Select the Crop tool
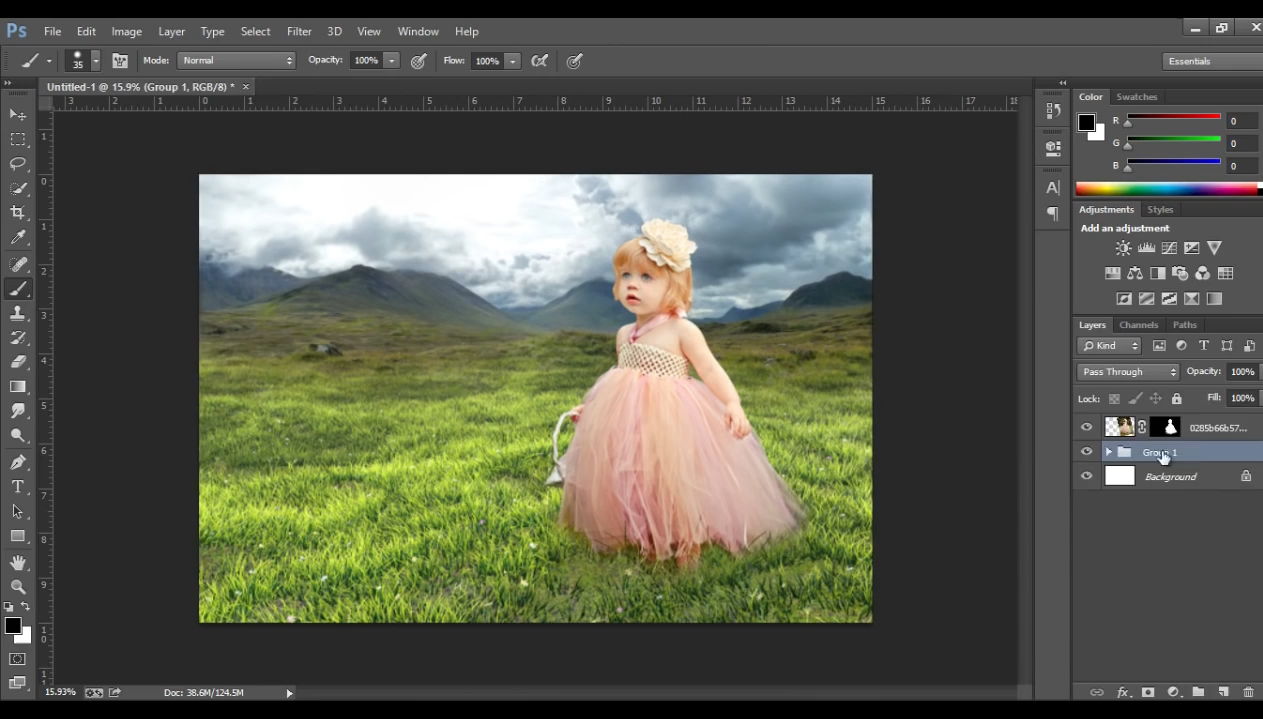1263x719 pixels. [18, 213]
